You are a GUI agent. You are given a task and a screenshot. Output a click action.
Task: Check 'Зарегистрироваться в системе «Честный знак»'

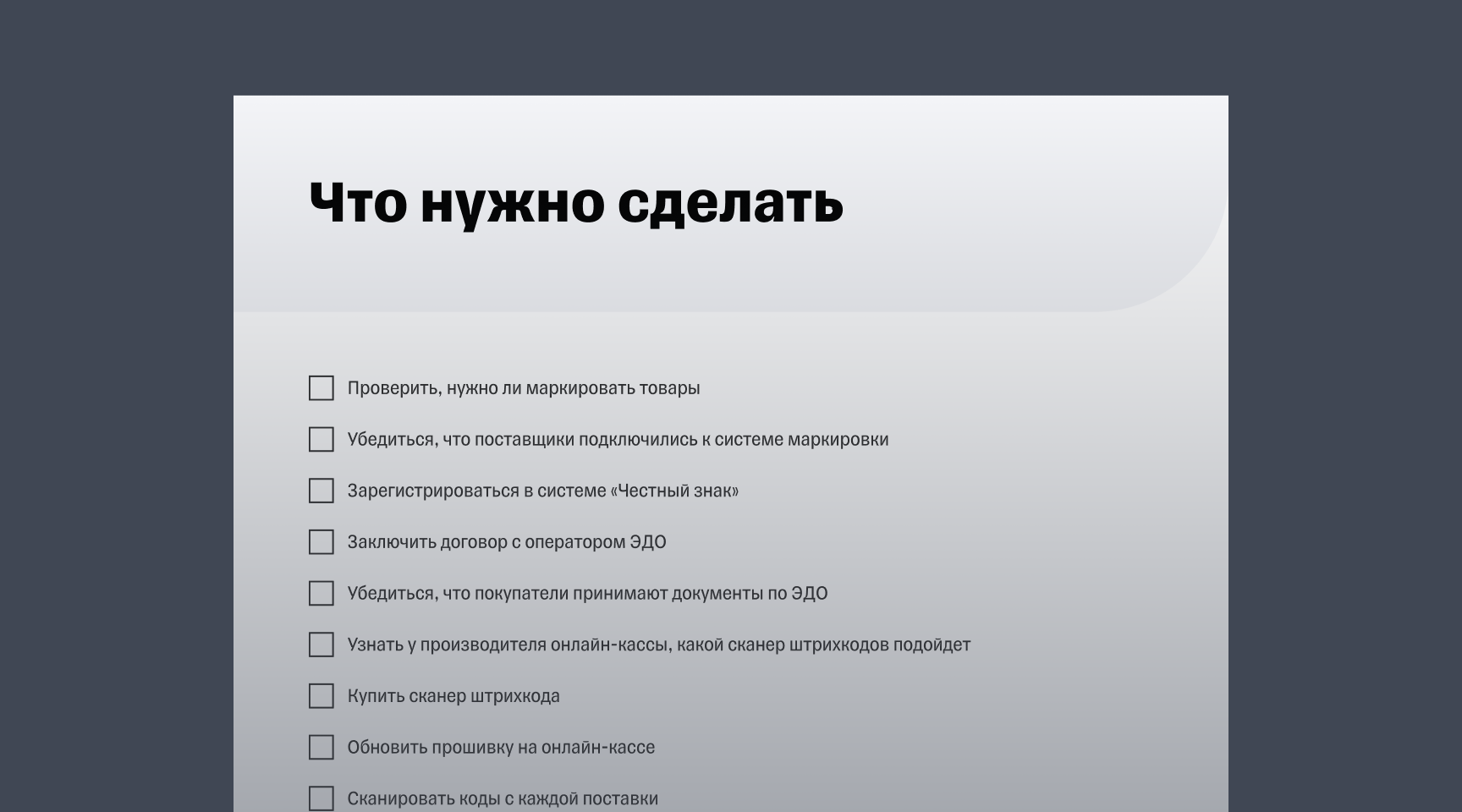click(322, 491)
